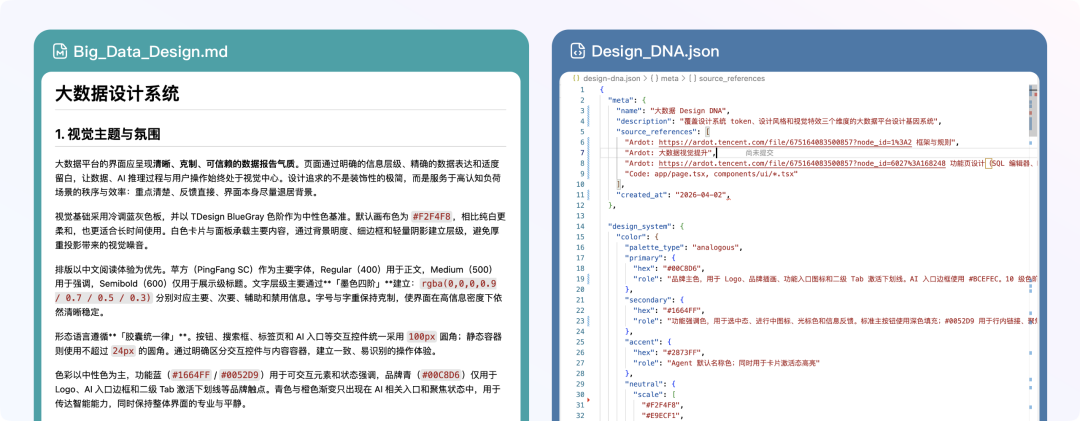Screen dimensions: 1080x421
Task: Click the "accent" key on line 25
Action: click(643, 342)
